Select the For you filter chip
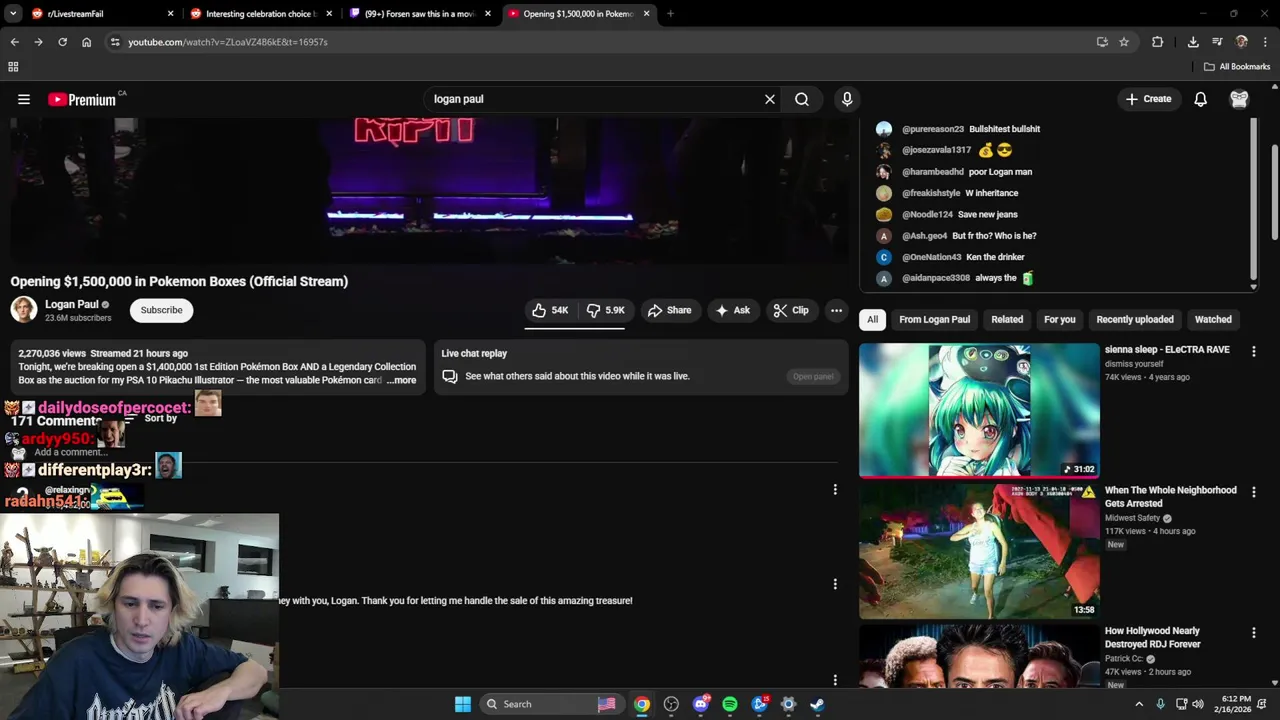The height and width of the screenshot is (720, 1280). point(1059,319)
